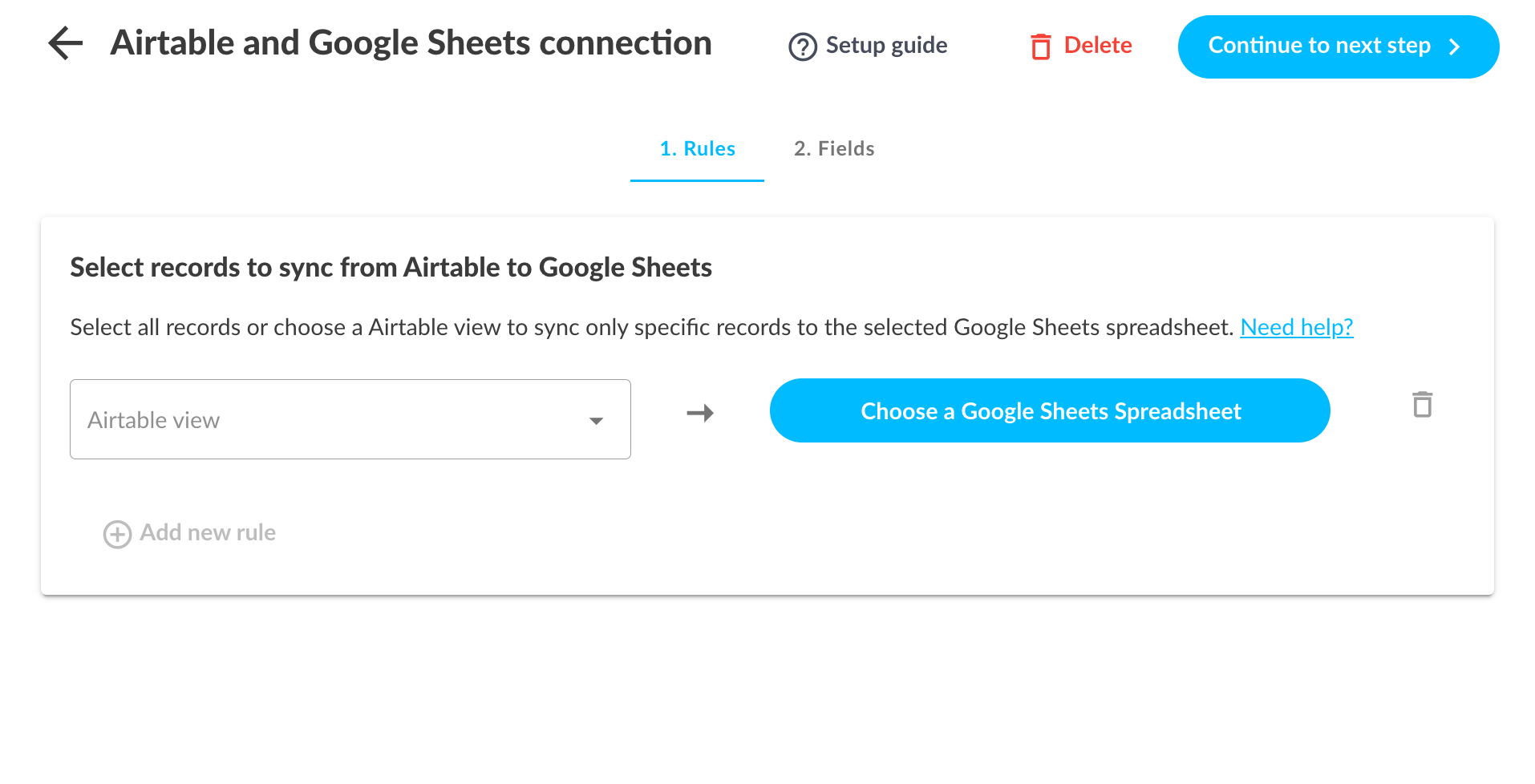Click the Select records to sync heading

click(391, 268)
